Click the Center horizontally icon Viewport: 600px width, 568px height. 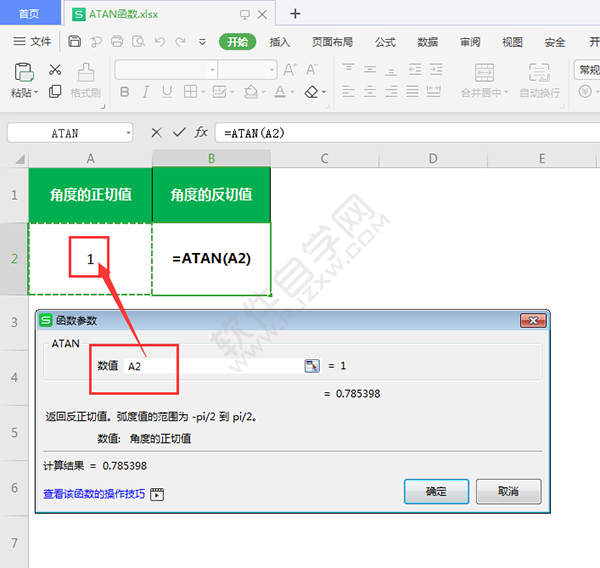click(370, 91)
